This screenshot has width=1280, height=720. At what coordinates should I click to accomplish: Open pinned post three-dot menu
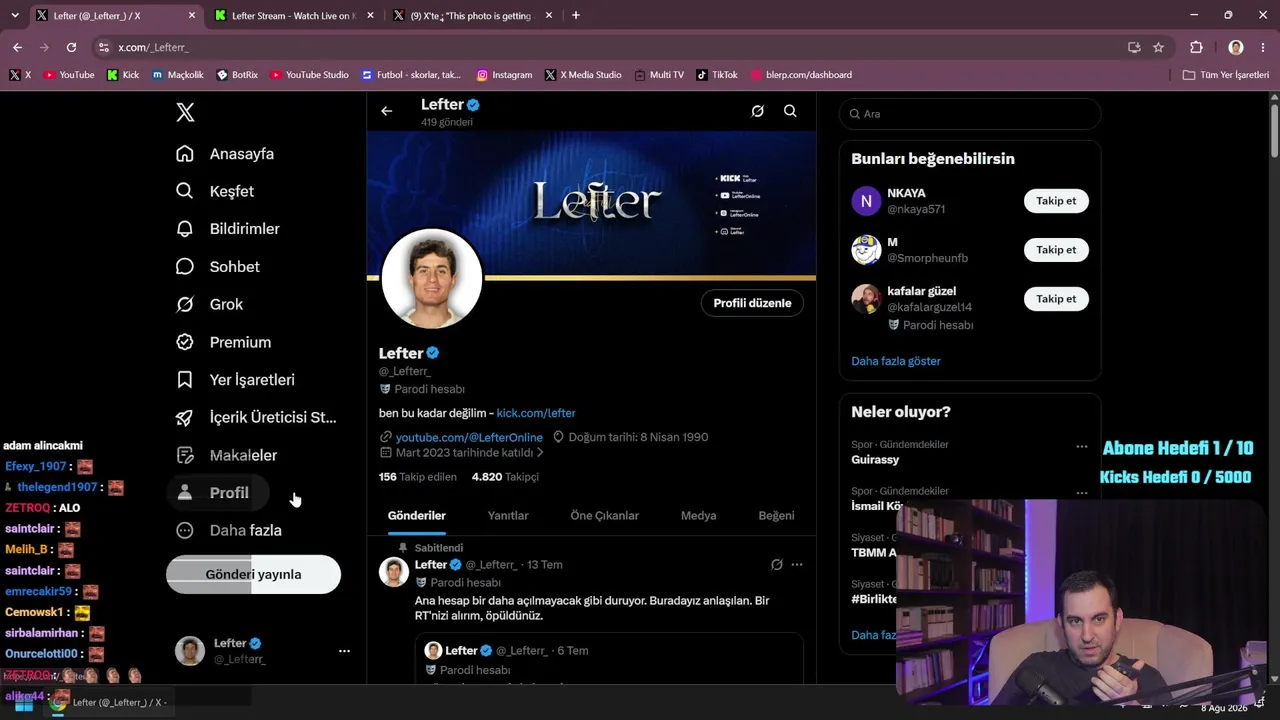pos(797,565)
